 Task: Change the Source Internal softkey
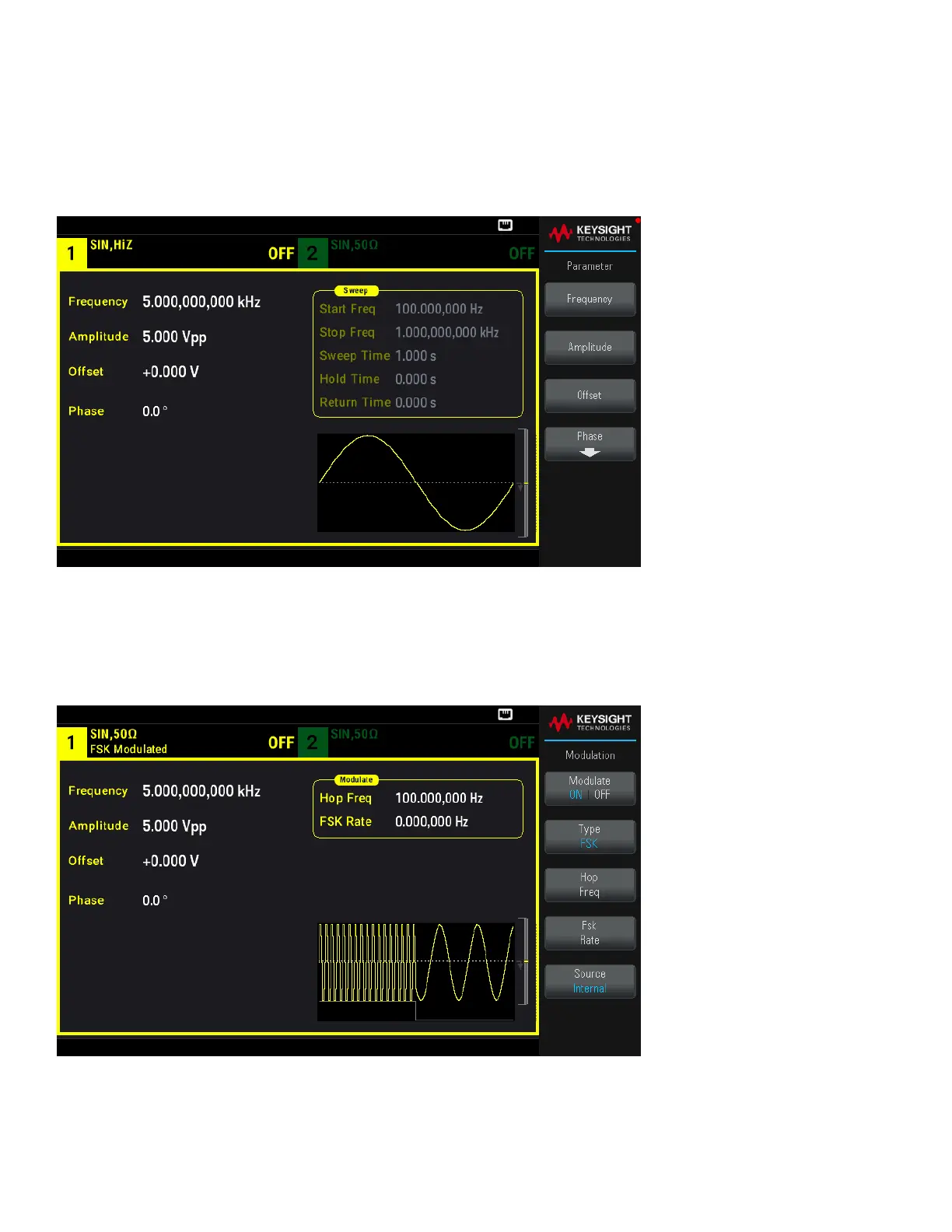pos(590,981)
